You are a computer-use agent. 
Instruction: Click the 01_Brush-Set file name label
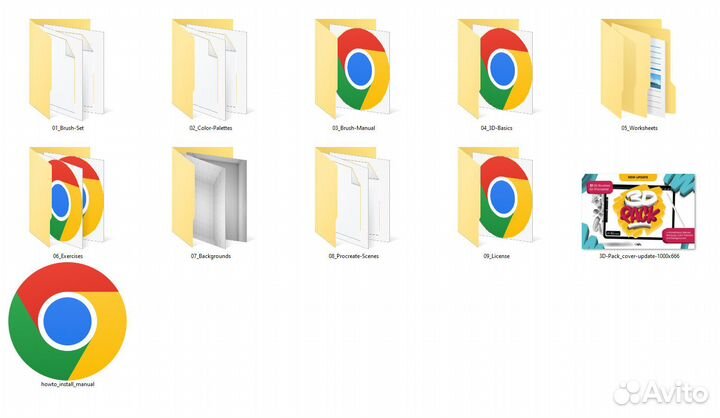click(x=68, y=128)
